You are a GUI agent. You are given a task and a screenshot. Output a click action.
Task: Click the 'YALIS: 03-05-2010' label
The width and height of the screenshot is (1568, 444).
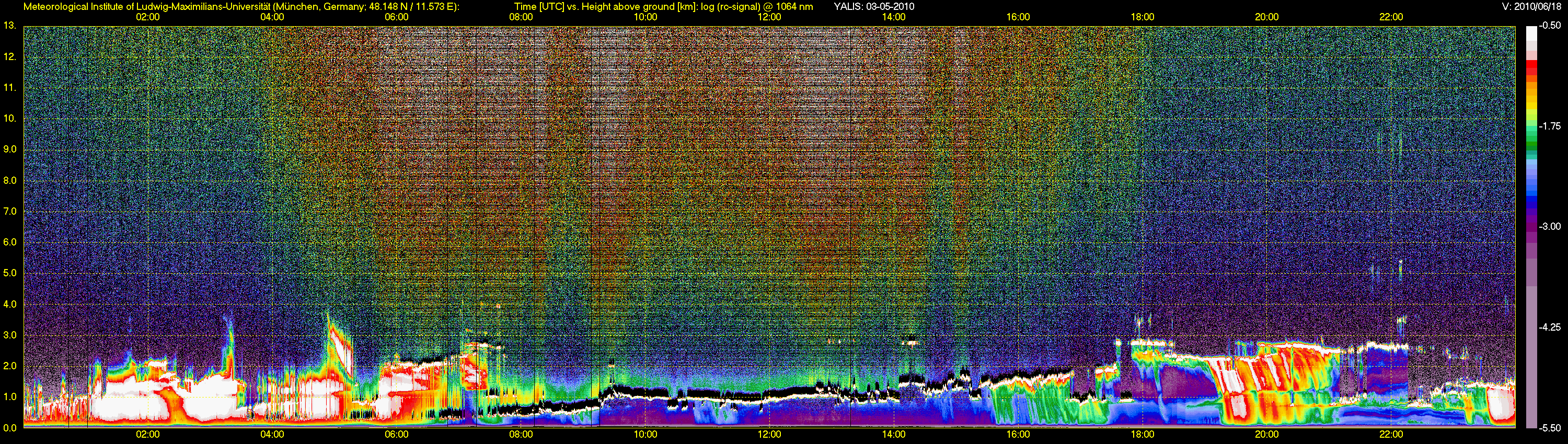(874, 7)
